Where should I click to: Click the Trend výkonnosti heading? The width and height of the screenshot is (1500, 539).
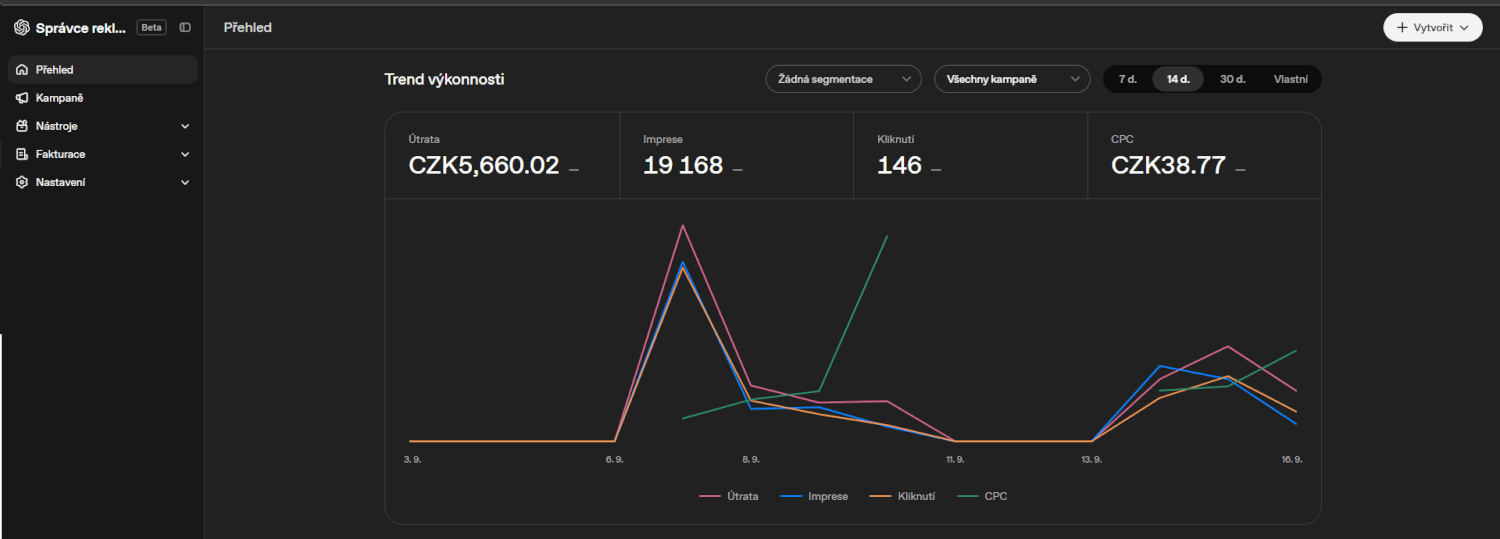(444, 79)
